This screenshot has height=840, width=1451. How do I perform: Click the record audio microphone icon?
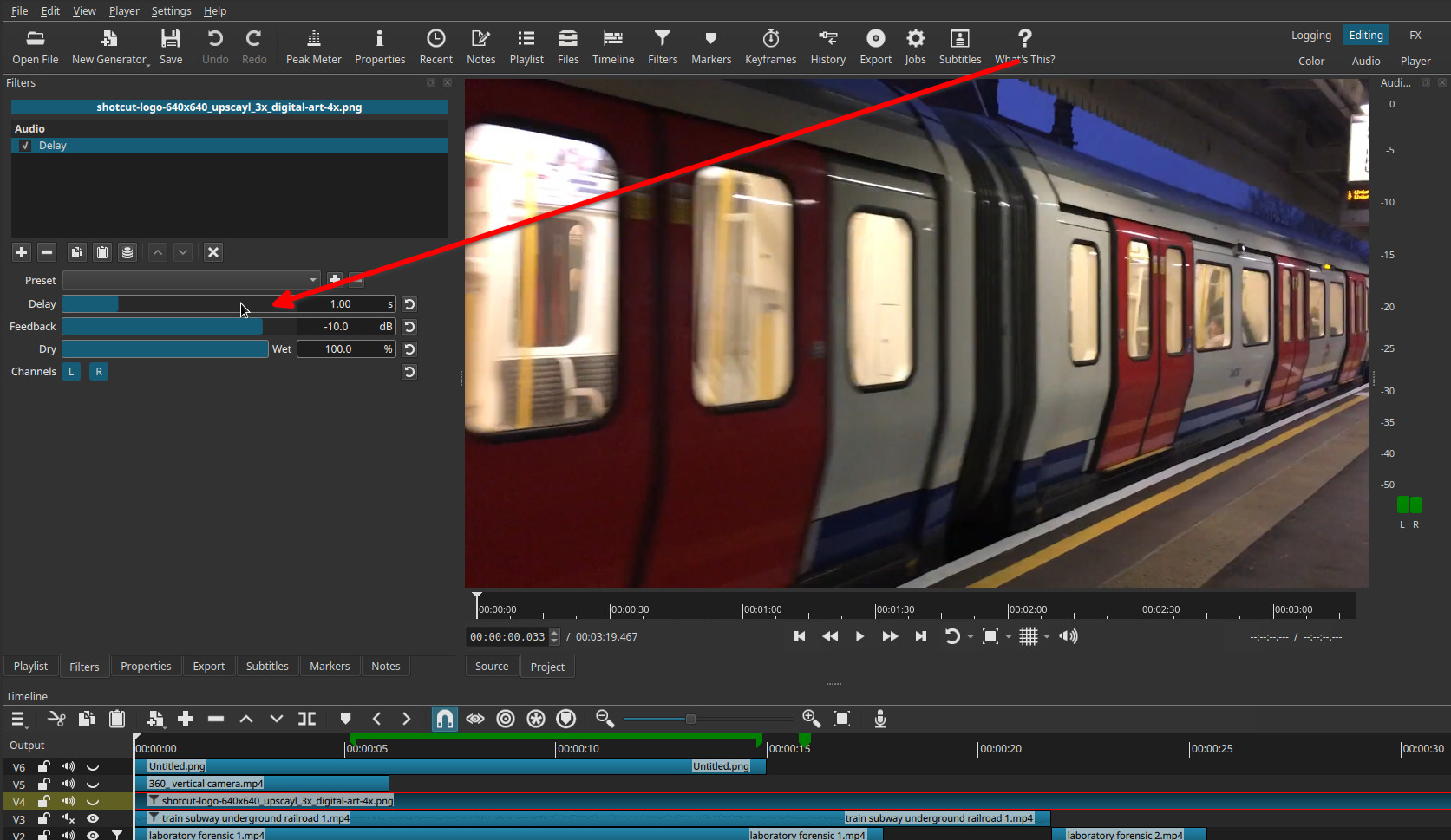click(879, 719)
